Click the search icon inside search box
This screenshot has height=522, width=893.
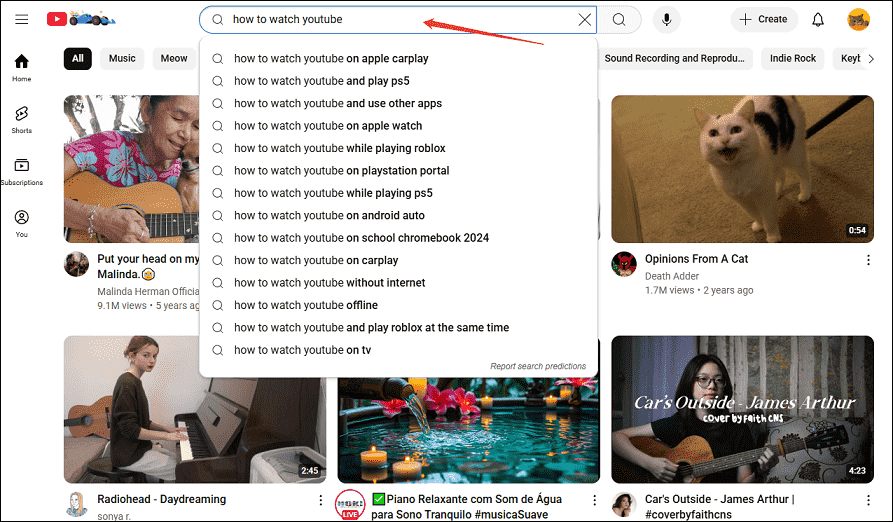pos(218,19)
